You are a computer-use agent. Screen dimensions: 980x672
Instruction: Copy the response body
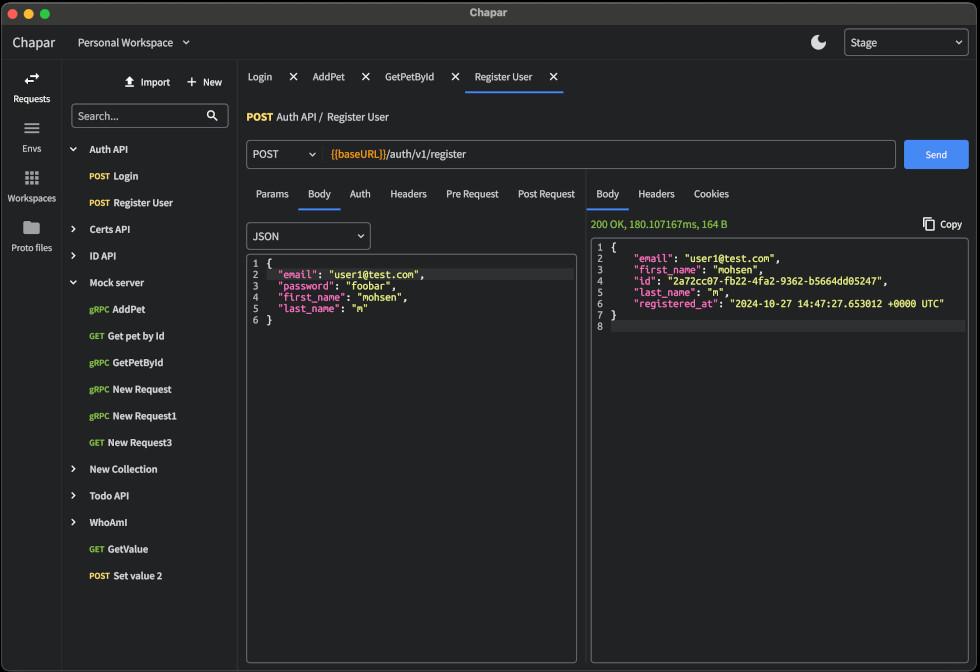[x=941, y=224]
